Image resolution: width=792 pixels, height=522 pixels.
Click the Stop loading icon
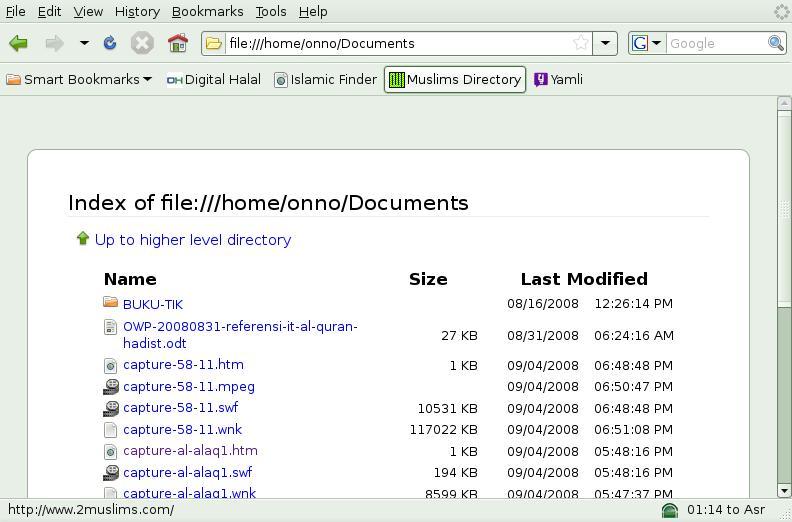(x=143, y=43)
